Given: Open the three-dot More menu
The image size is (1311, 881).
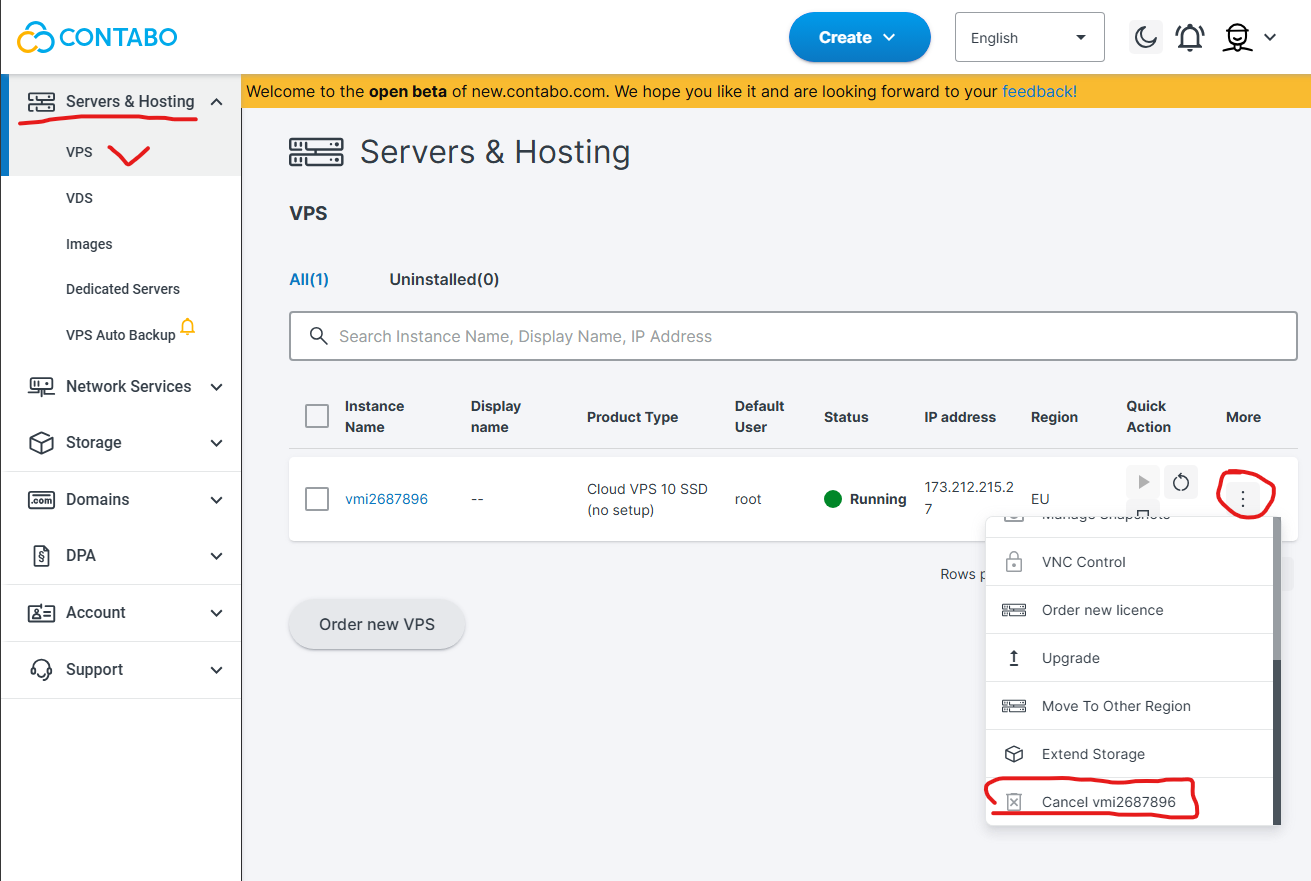Looking at the screenshot, I should pyautogui.click(x=1243, y=498).
